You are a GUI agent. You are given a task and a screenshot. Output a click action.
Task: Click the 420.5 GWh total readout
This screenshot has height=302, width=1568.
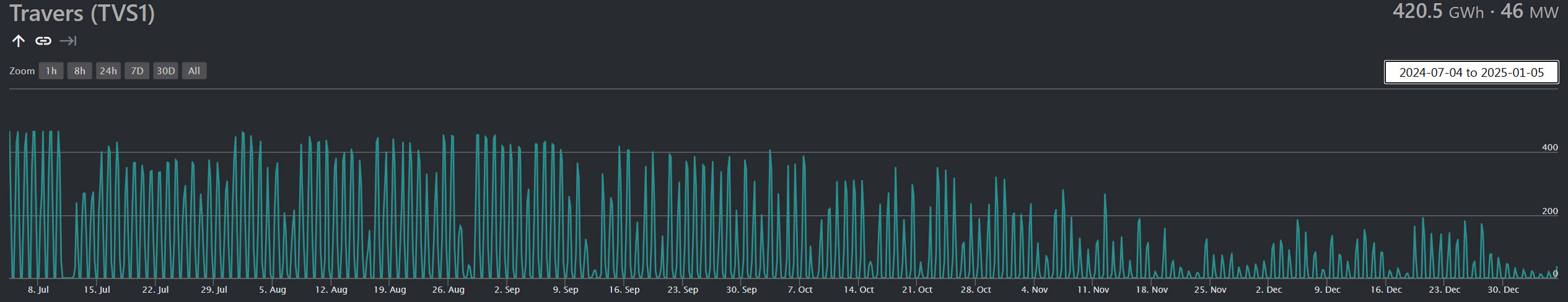1438,12
